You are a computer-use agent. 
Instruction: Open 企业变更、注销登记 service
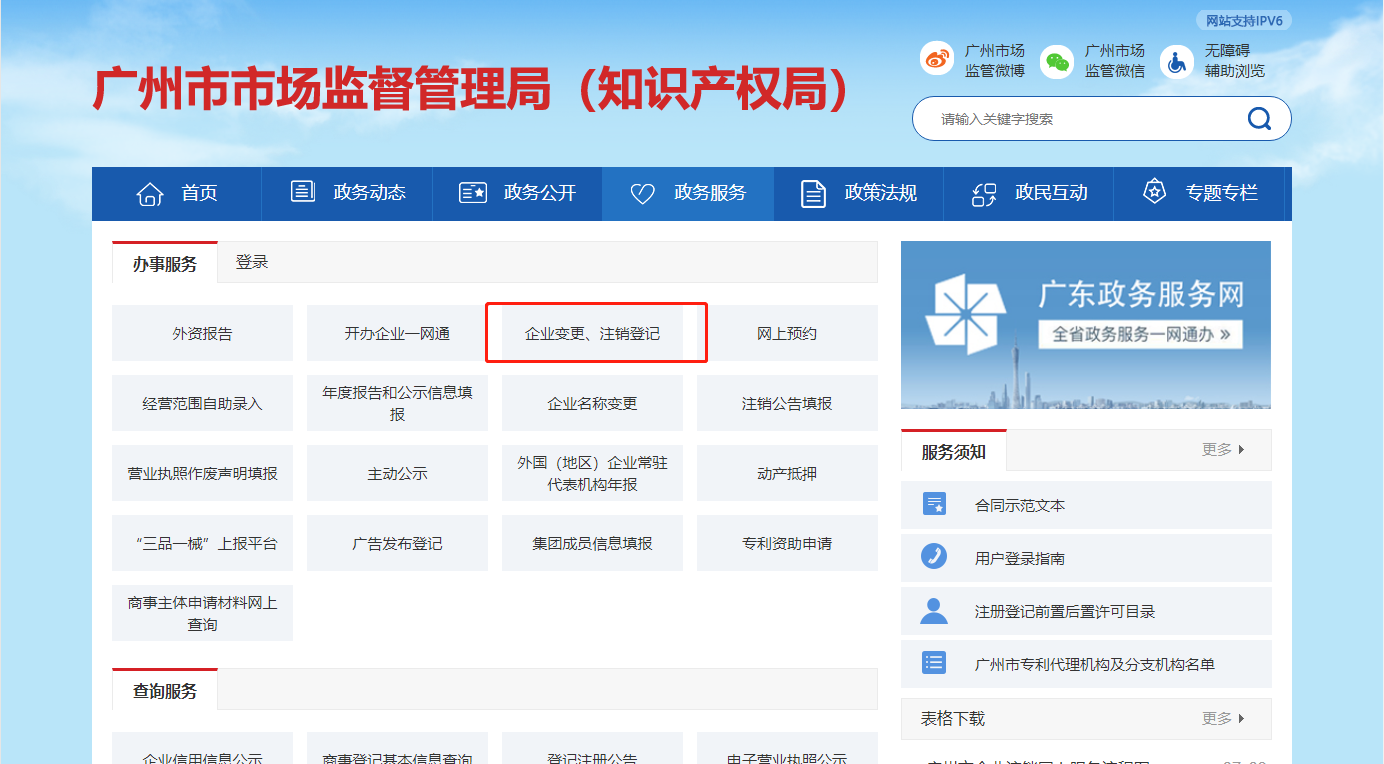coord(596,333)
